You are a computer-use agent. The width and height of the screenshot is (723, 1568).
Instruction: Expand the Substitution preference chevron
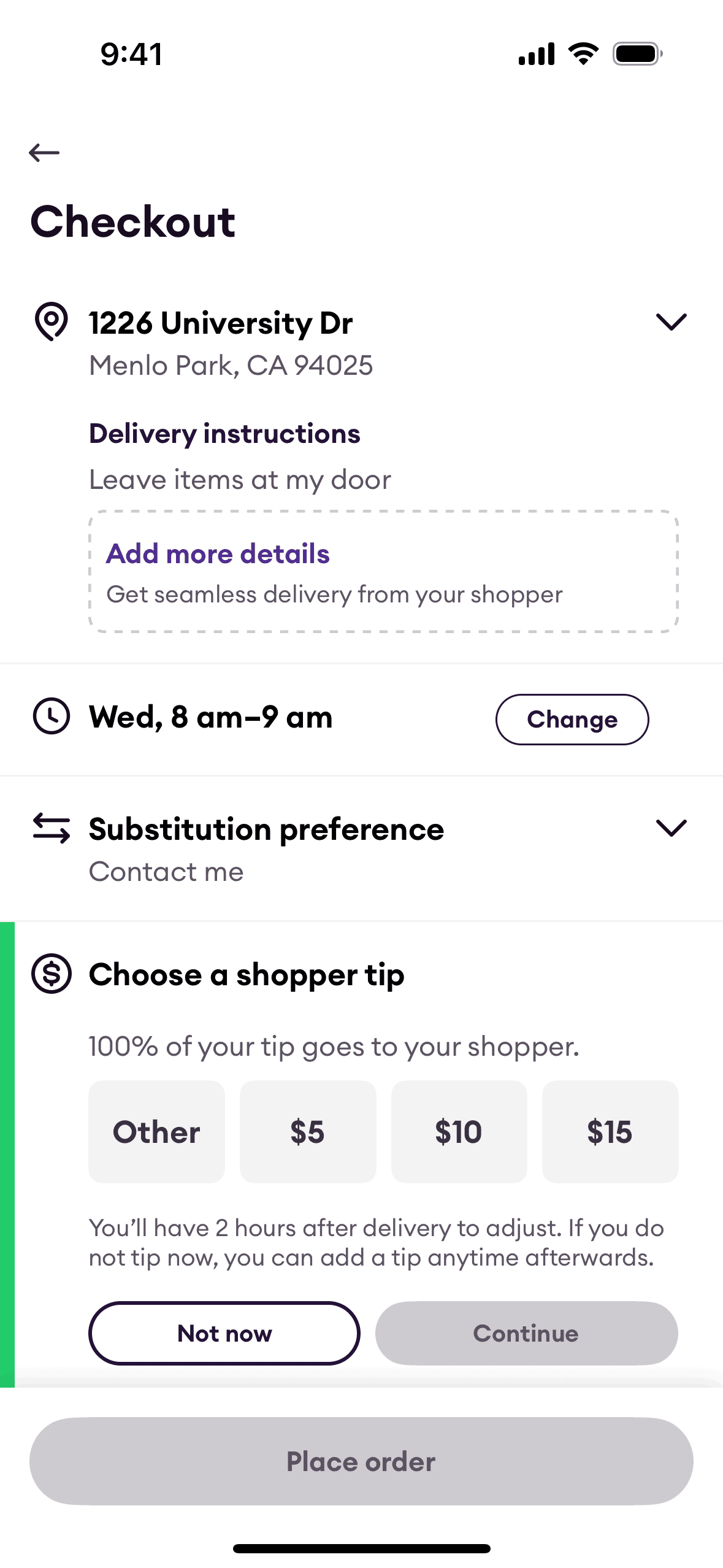pyautogui.click(x=671, y=828)
